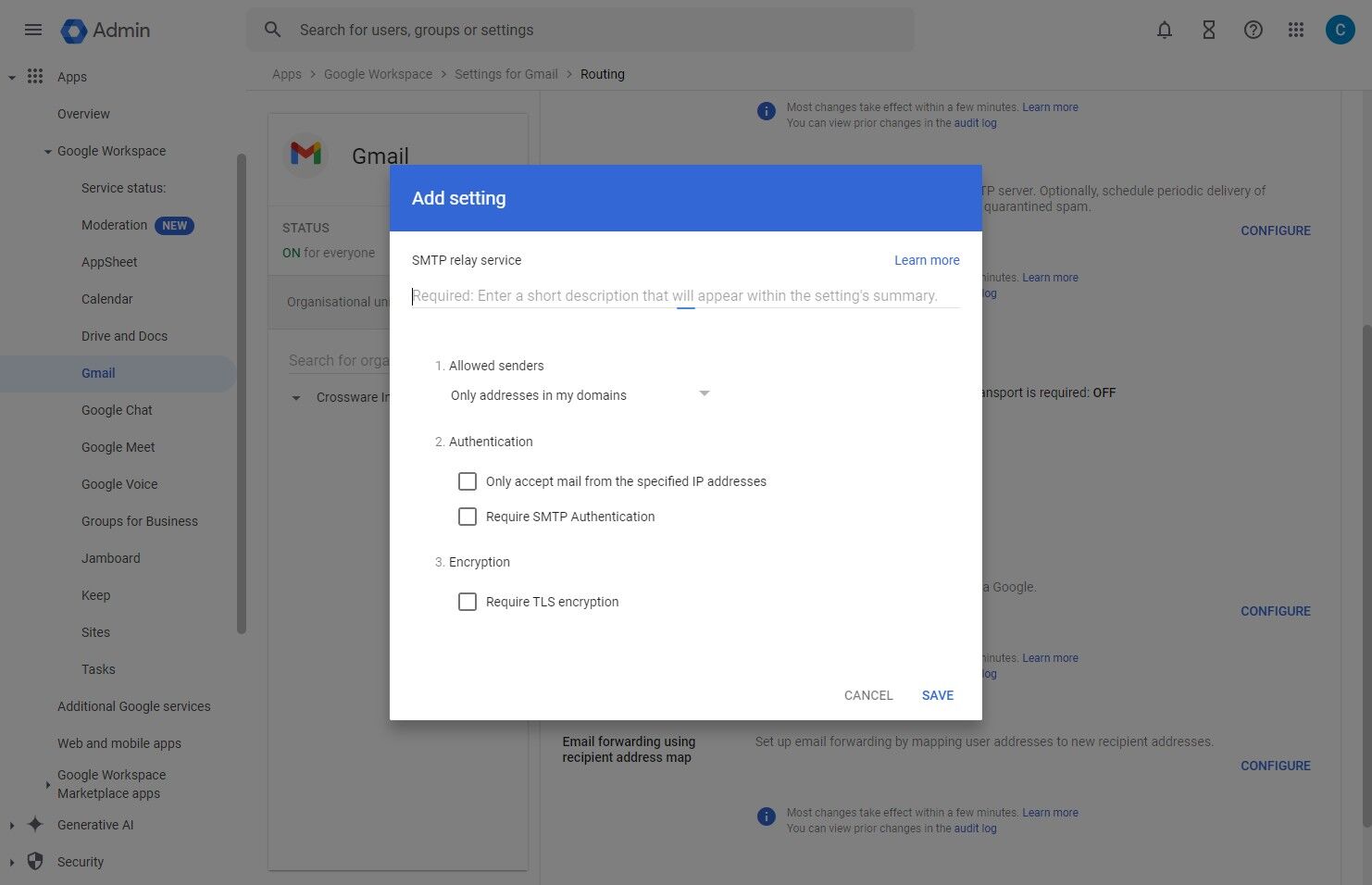Screen dimensions: 1372x885
Task: Open the Google apps grid launcher
Action: [1296, 30]
